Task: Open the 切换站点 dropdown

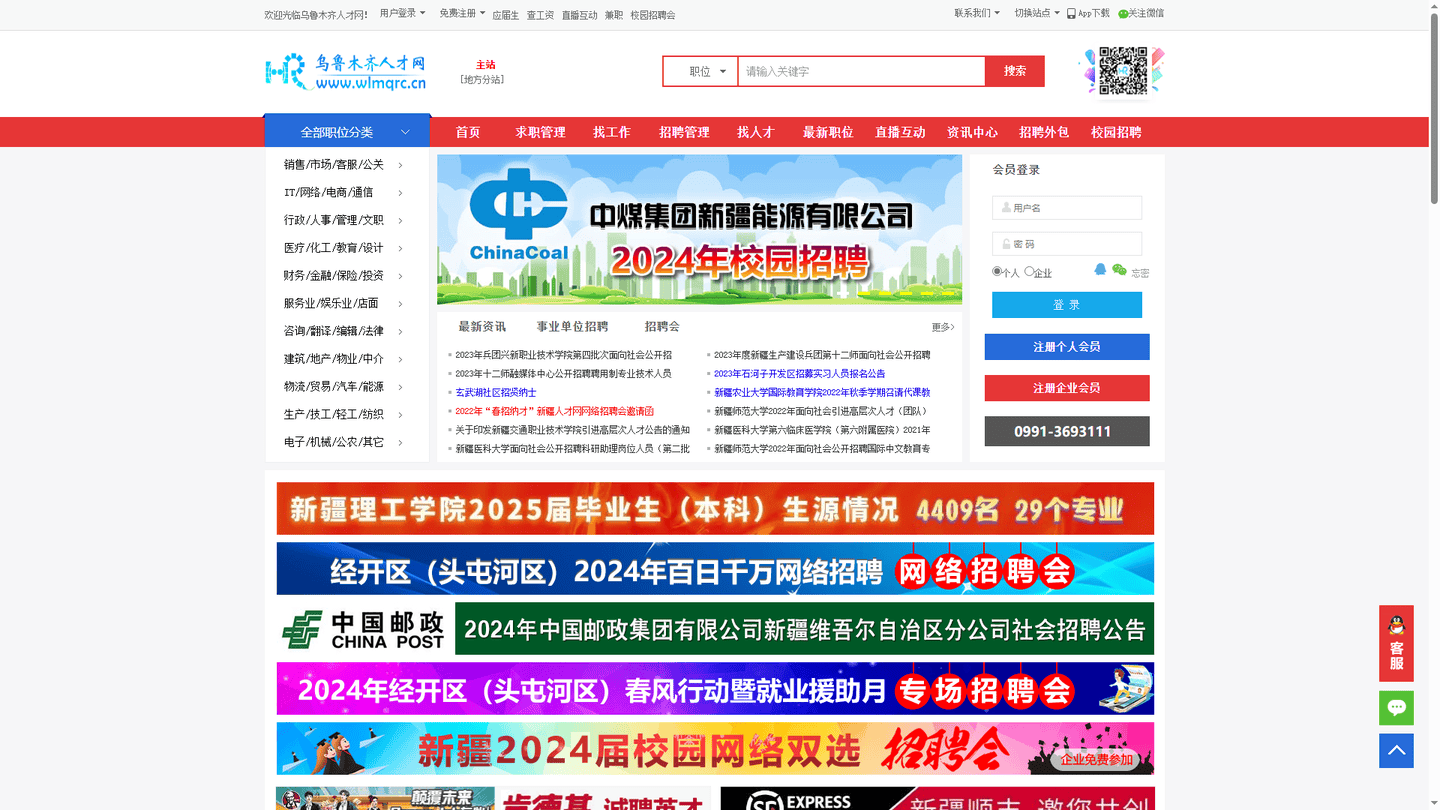Action: click(1037, 14)
